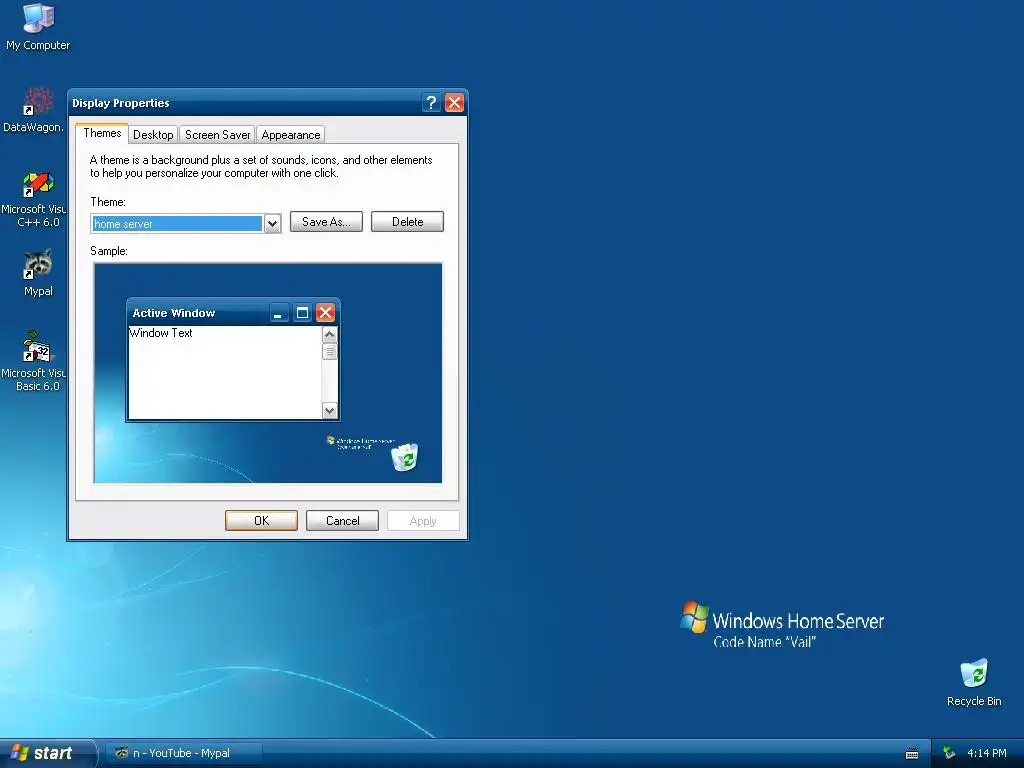Image resolution: width=1024 pixels, height=768 pixels.
Task: Select the Microsoft Visual C++ 6.0 shortcut
Action: (34, 199)
